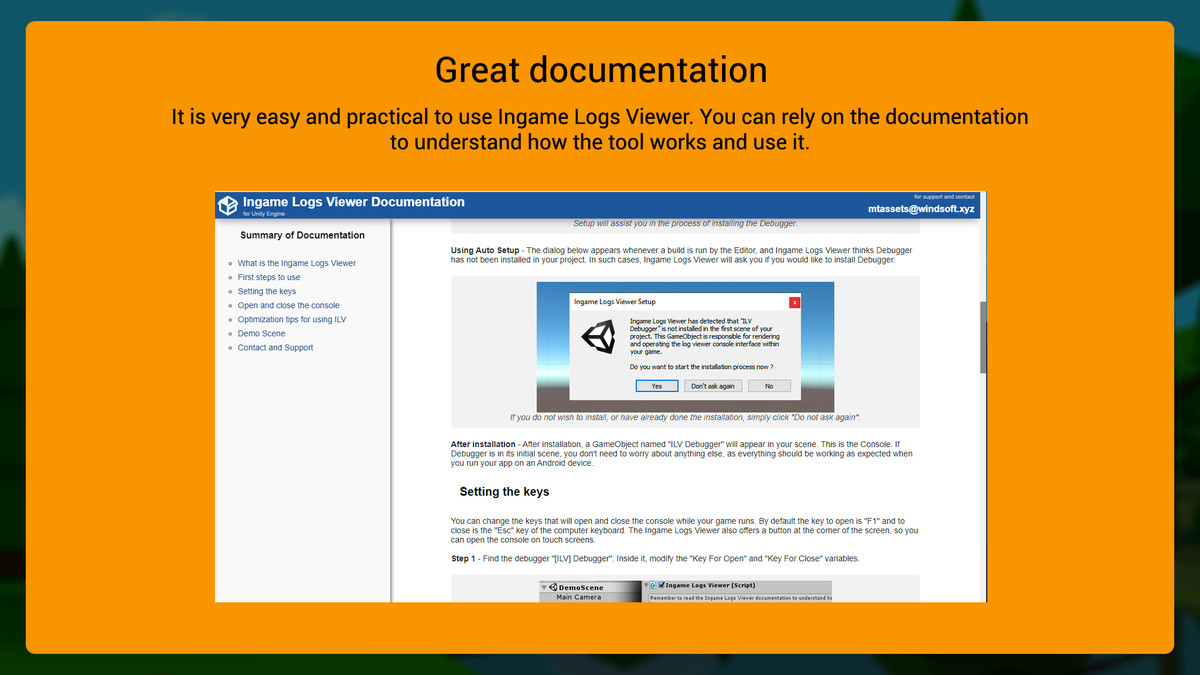Click the "Don't ask again" button
The image size is (1200, 675).
click(713, 386)
